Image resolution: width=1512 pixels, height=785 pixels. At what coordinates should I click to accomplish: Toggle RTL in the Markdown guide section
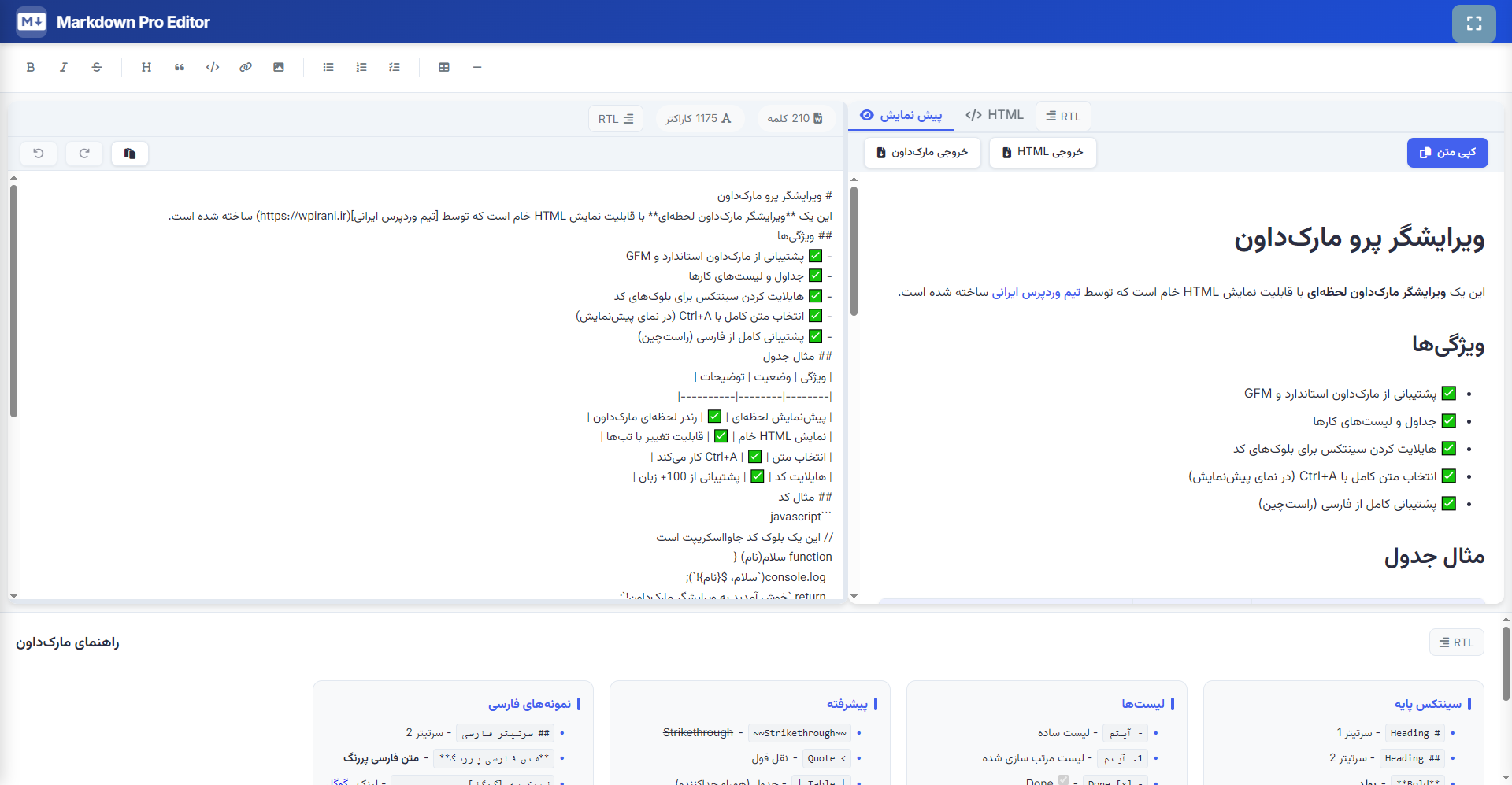(1456, 642)
